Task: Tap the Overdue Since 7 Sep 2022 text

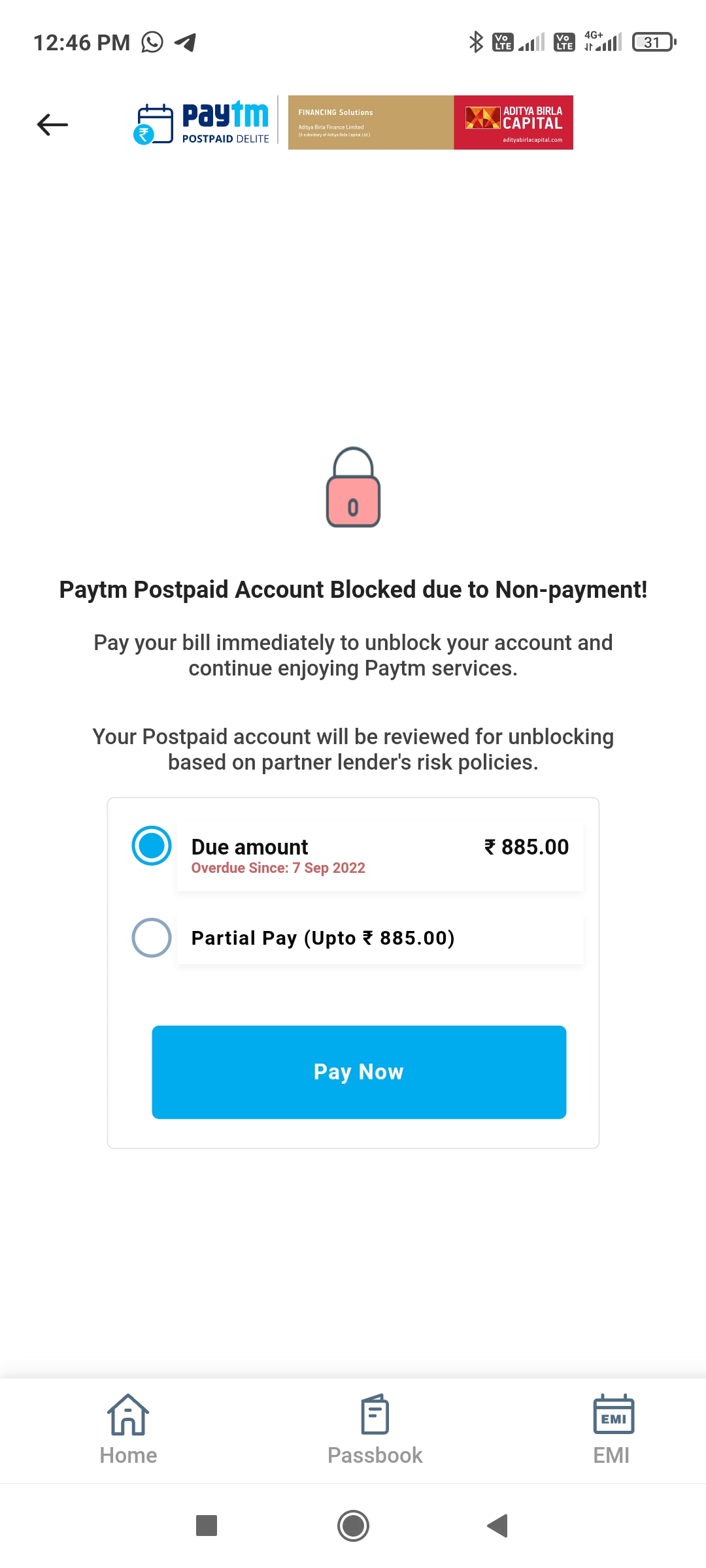Action: point(278,868)
